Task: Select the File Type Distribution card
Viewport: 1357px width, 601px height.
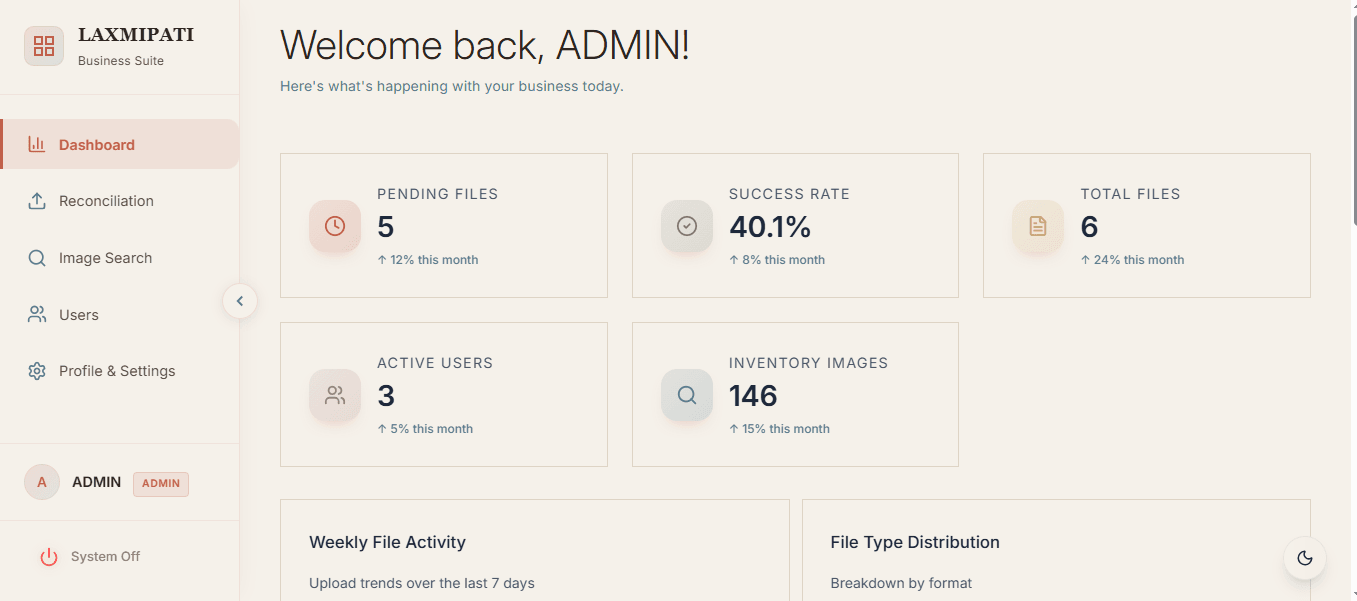Action: click(1056, 550)
